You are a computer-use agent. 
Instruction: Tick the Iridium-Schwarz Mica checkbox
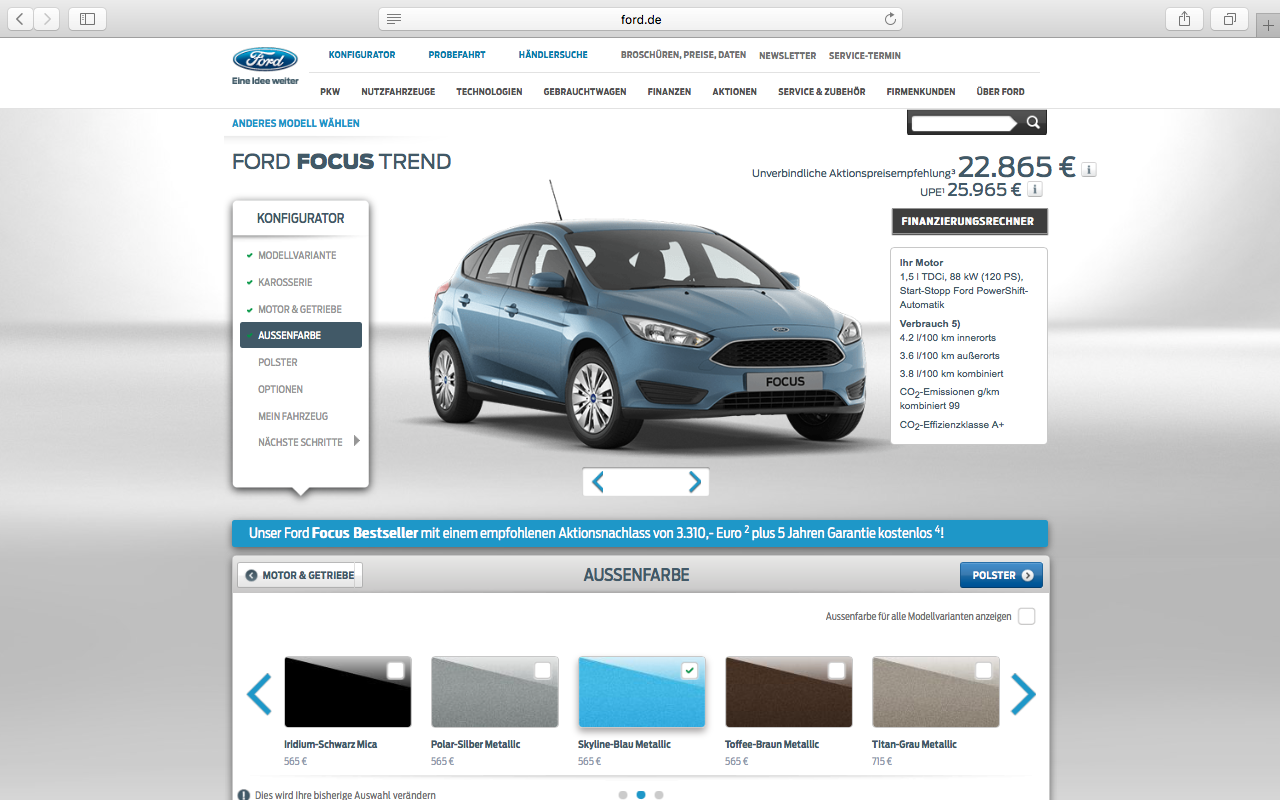coord(396,670)
